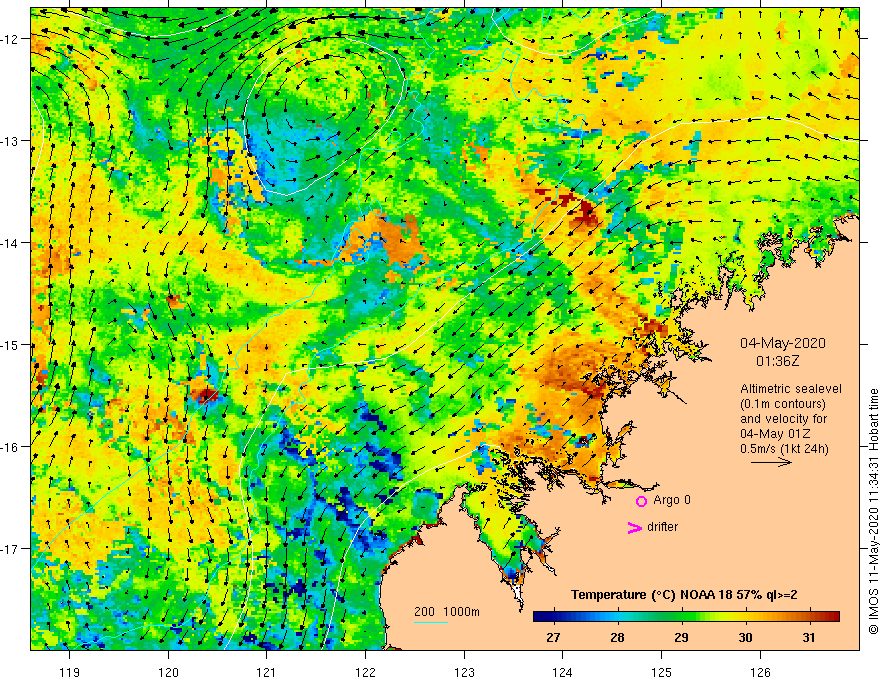The image size is (880, 680).
Task: Click longitude label 121 on bottom axis
Action: [267, 672]
